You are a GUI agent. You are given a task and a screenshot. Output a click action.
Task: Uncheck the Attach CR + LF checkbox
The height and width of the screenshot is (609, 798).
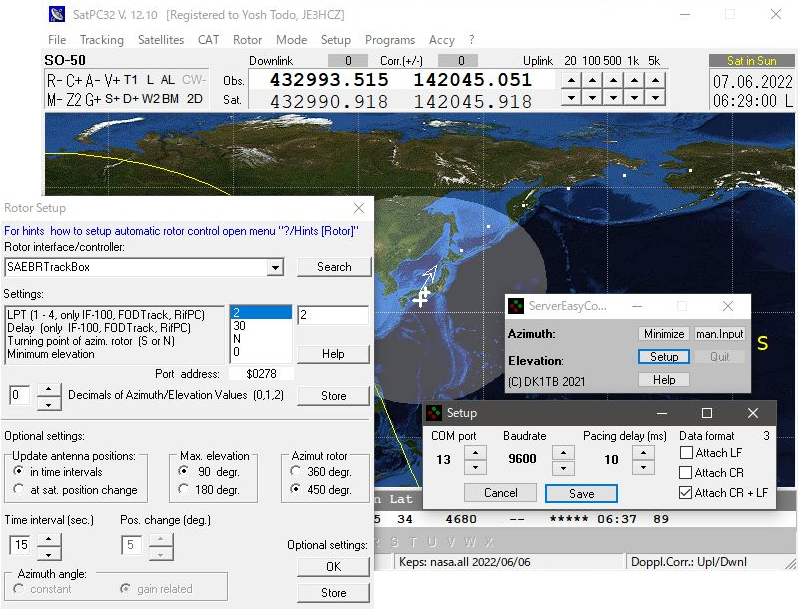pyautogui.click(x=686, y=492)
